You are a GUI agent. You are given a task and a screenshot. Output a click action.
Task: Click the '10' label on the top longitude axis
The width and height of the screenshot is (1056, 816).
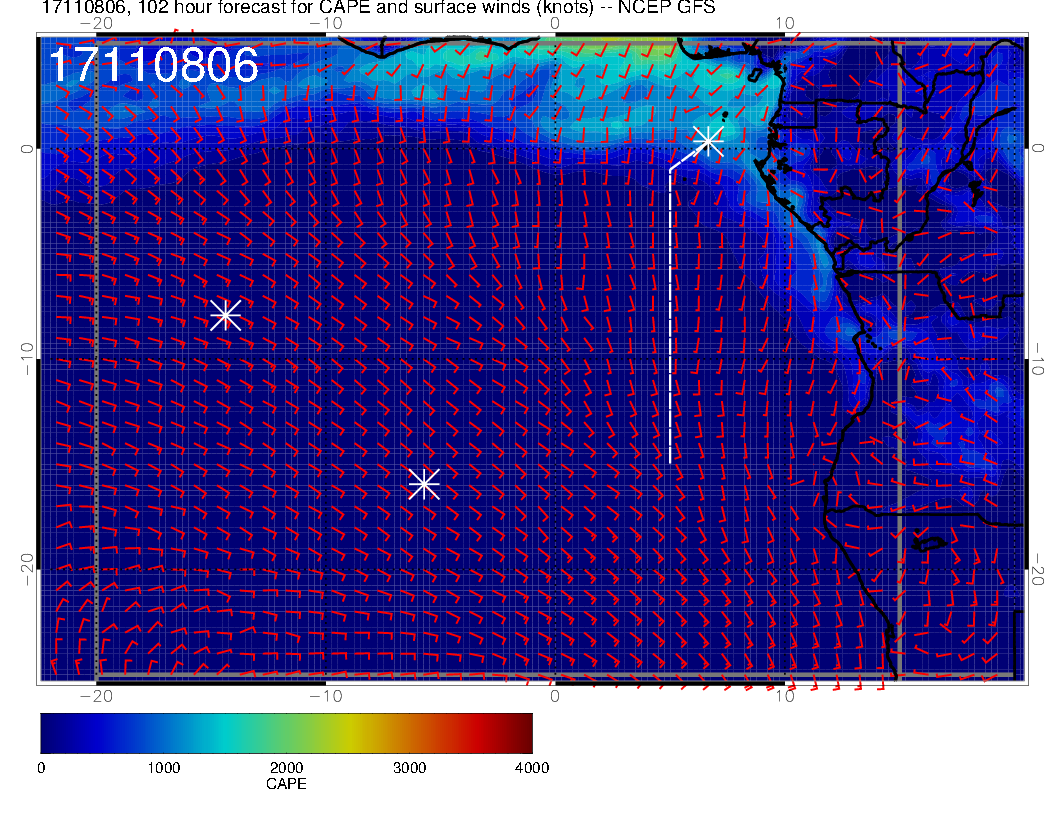coord(785,23)
